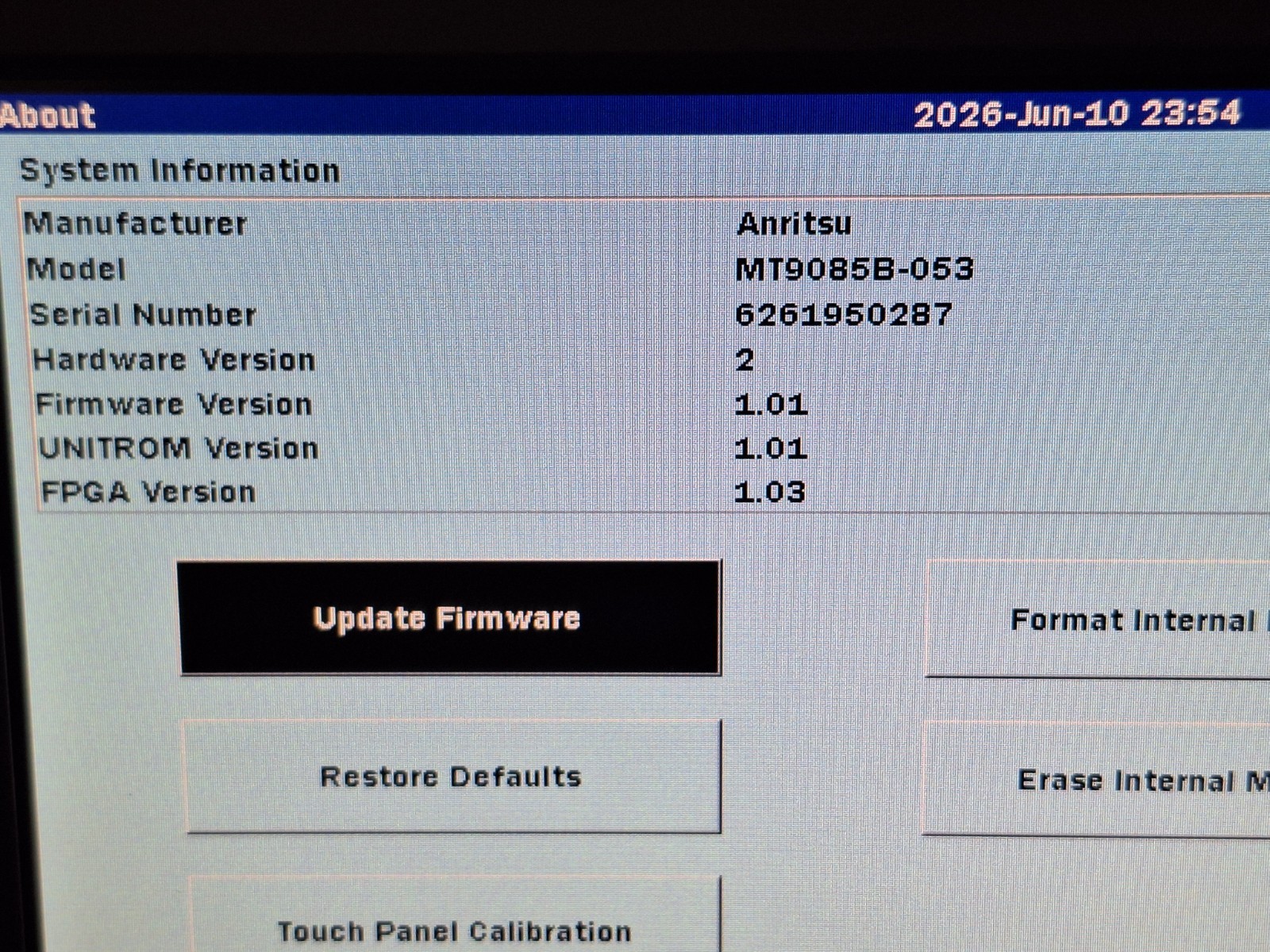Image resolution: width=1270 pixels, height=952 pixels.
Task: Open Touch Panel Calibration
Action: 455,914
